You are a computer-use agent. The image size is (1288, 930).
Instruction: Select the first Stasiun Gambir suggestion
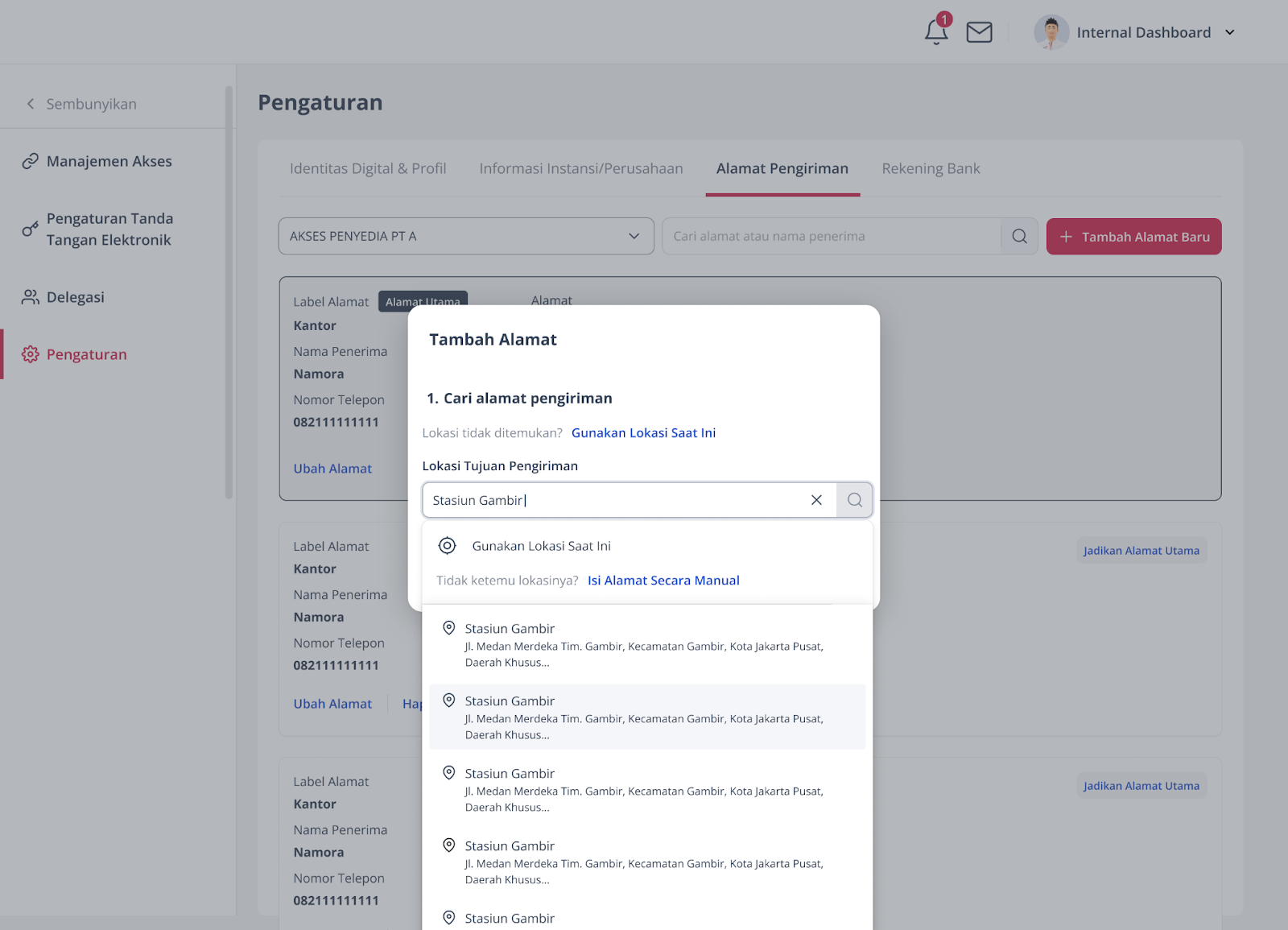pyautogui.click(x=647, y=645)
